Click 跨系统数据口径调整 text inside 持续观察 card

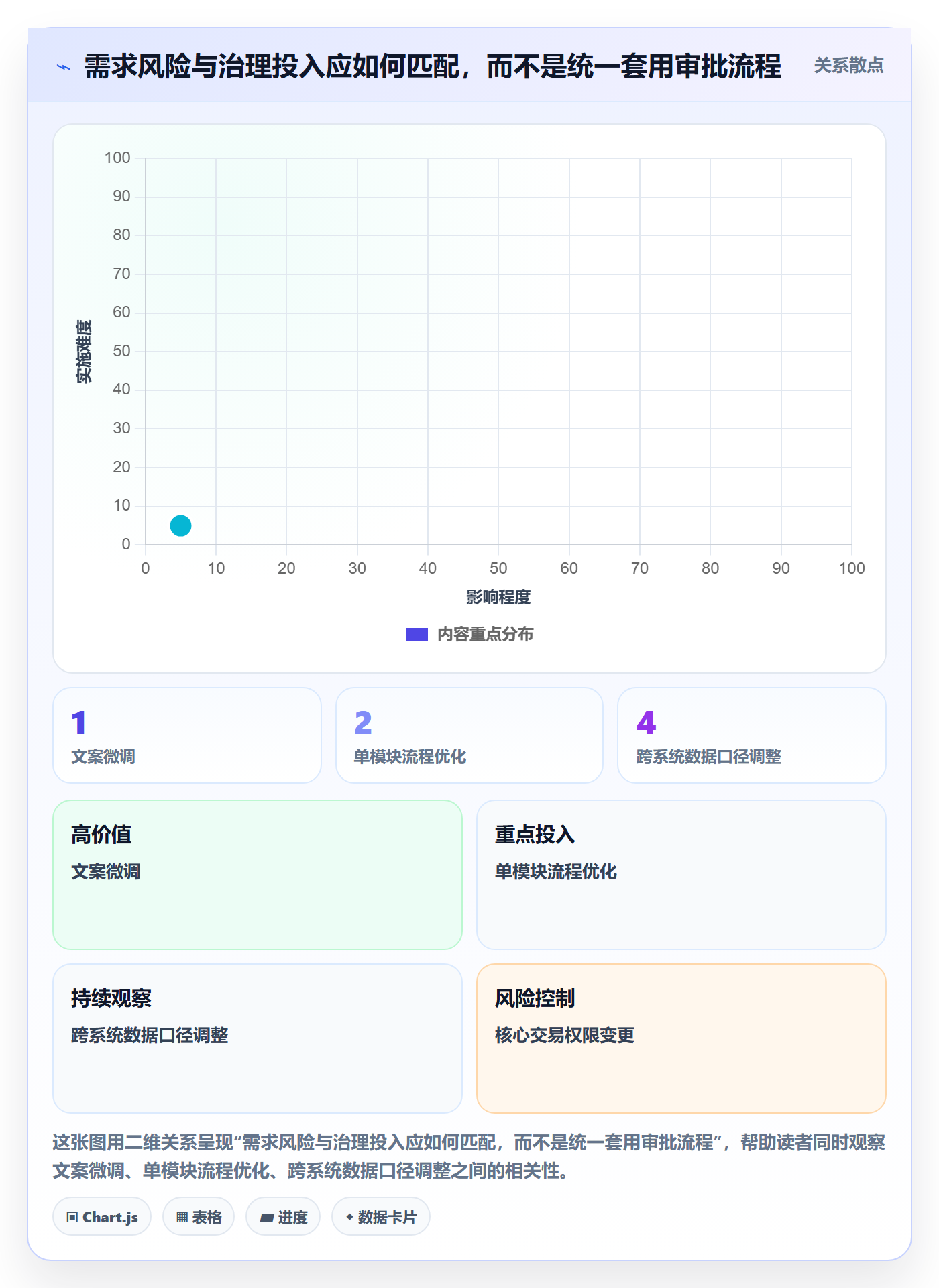click(x=150, y=1035)
